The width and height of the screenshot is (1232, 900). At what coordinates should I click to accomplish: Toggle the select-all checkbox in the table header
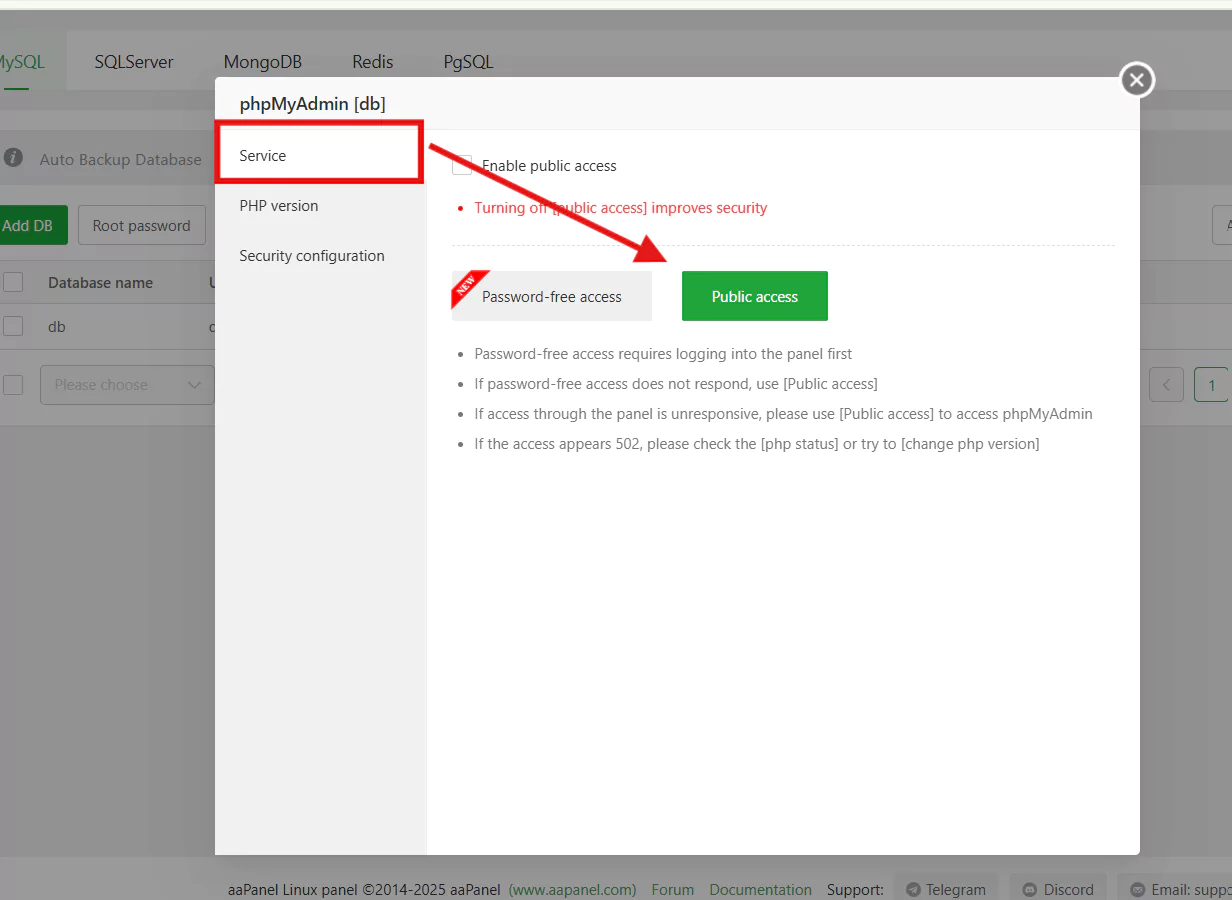[13, 282]
